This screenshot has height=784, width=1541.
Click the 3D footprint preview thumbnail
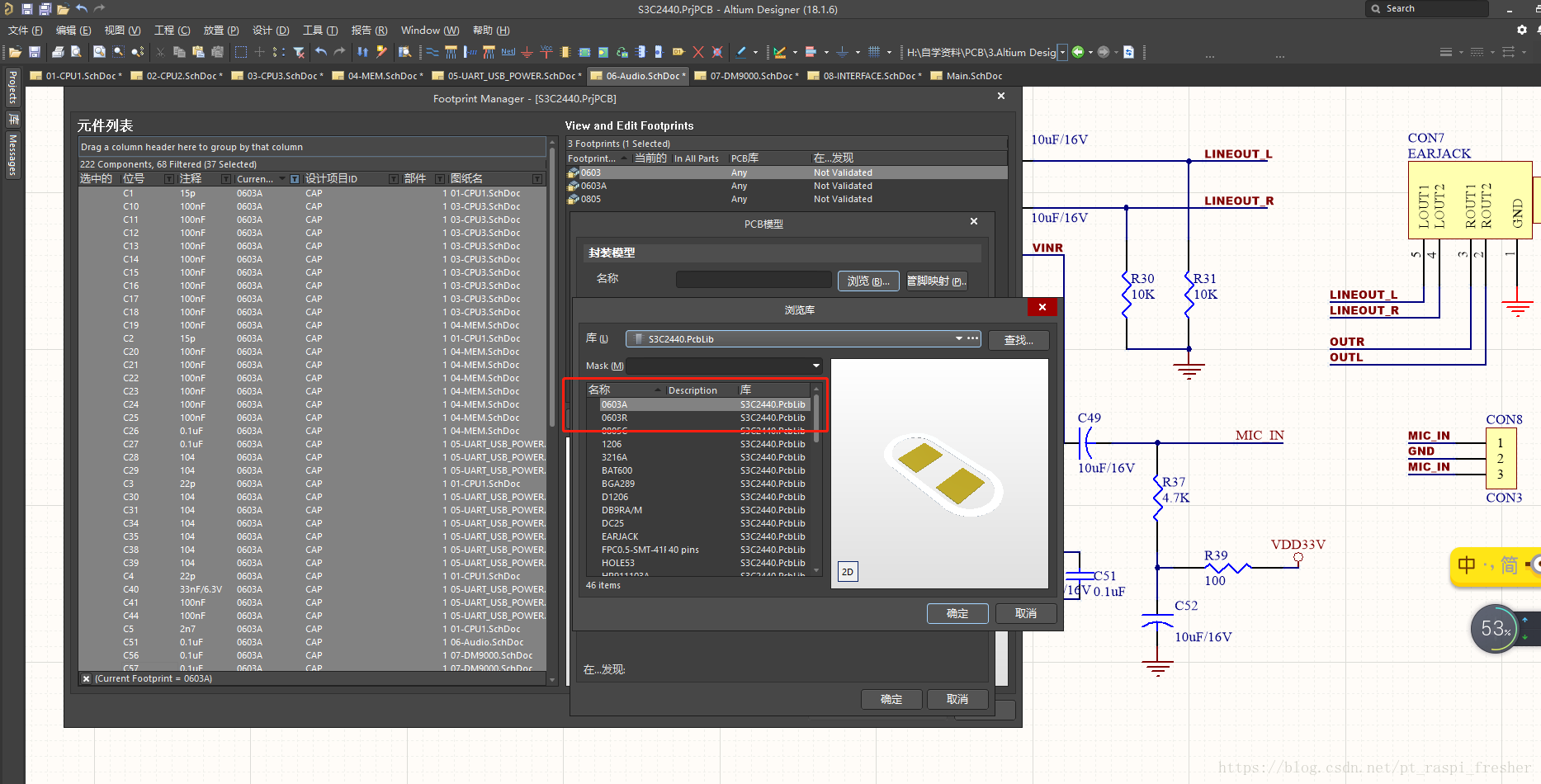click(x=940, y=473)
